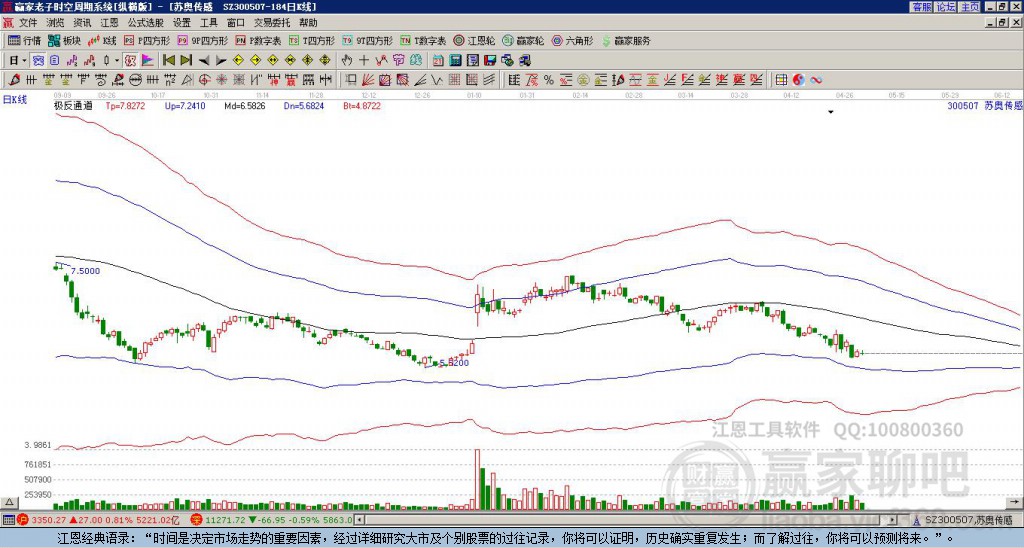Screen dimensions: 1024x548
Task: Click the 客服 customer service button
Action: tap(922, 7)
